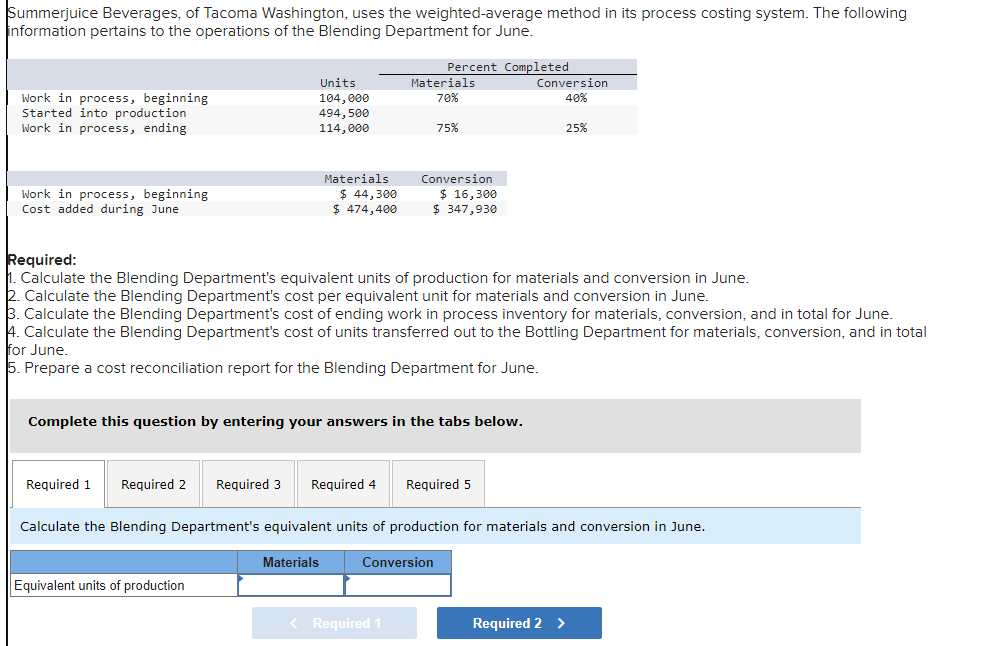The width and height of the screenshot is (991, 646).
Task: Click the 70% materials completion value
Action: pyautogui.click(x=447, y=98)
